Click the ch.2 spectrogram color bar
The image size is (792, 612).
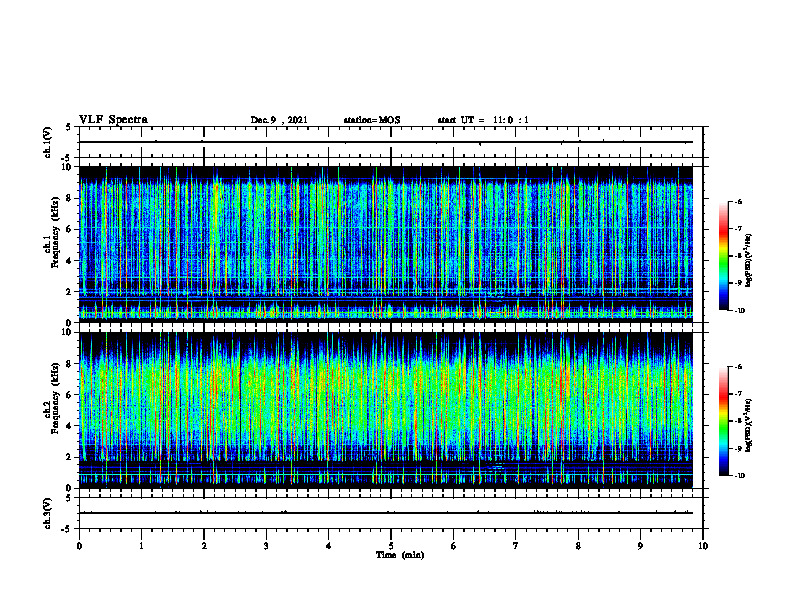click(723, 421)
